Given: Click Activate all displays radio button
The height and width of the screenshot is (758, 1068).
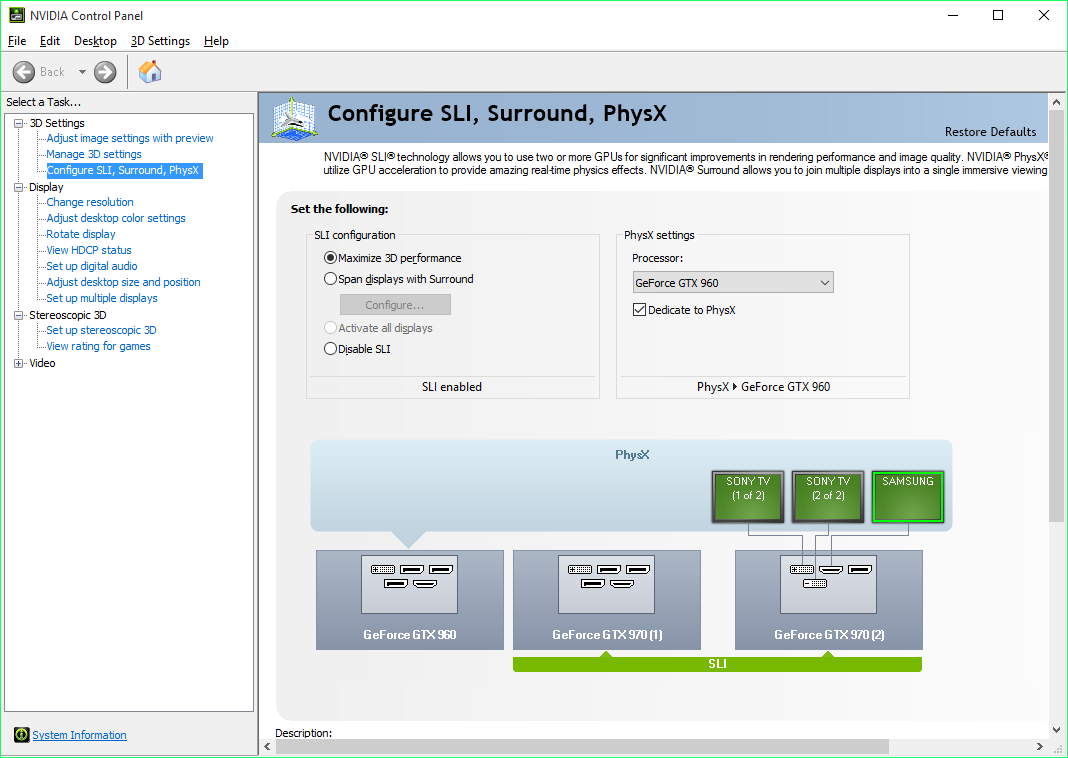Looking at the screenshot, I should click(x=330, y=328).
